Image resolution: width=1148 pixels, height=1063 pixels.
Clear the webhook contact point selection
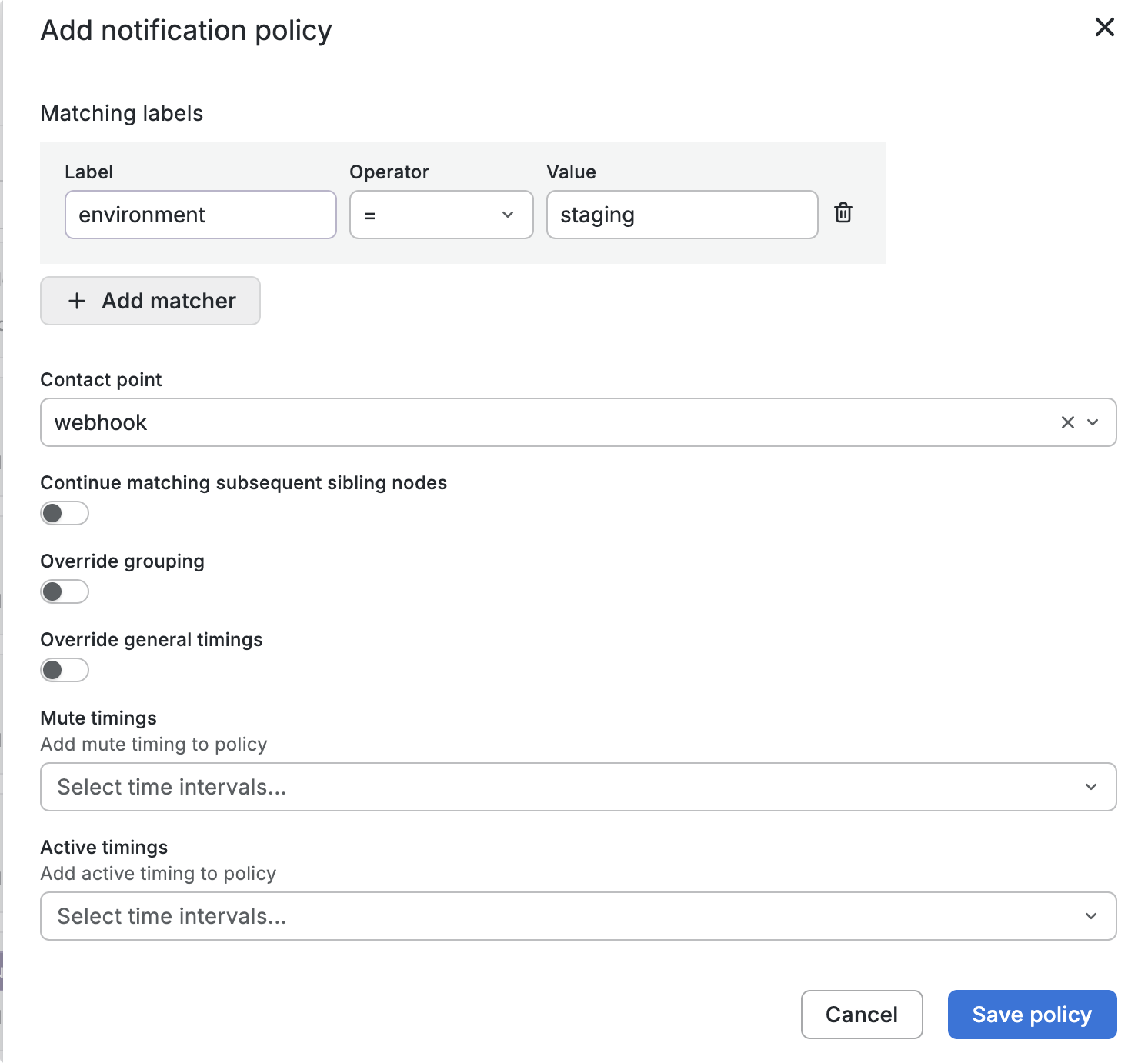click(x=1067, y=422)
